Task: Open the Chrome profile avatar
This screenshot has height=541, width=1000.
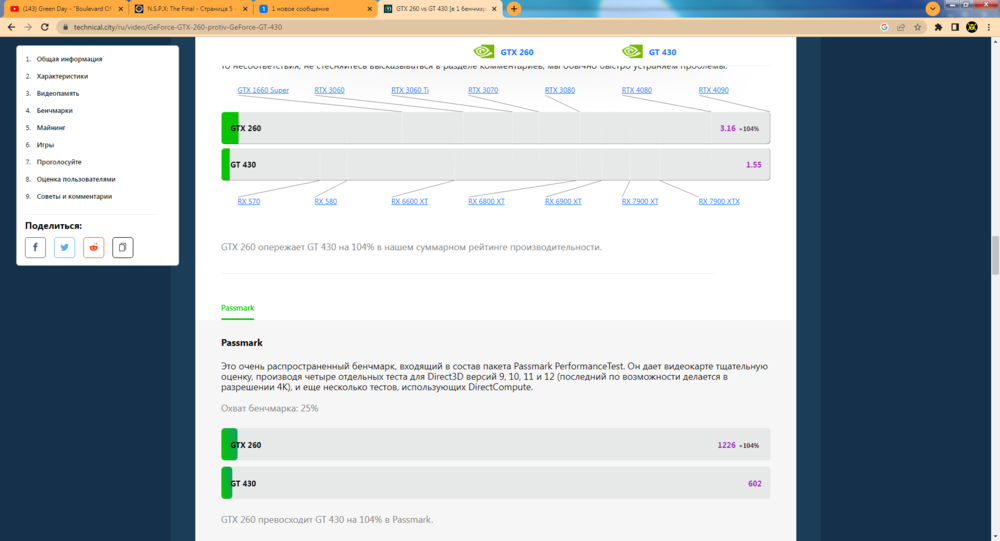Action: (x=972, y=27)
